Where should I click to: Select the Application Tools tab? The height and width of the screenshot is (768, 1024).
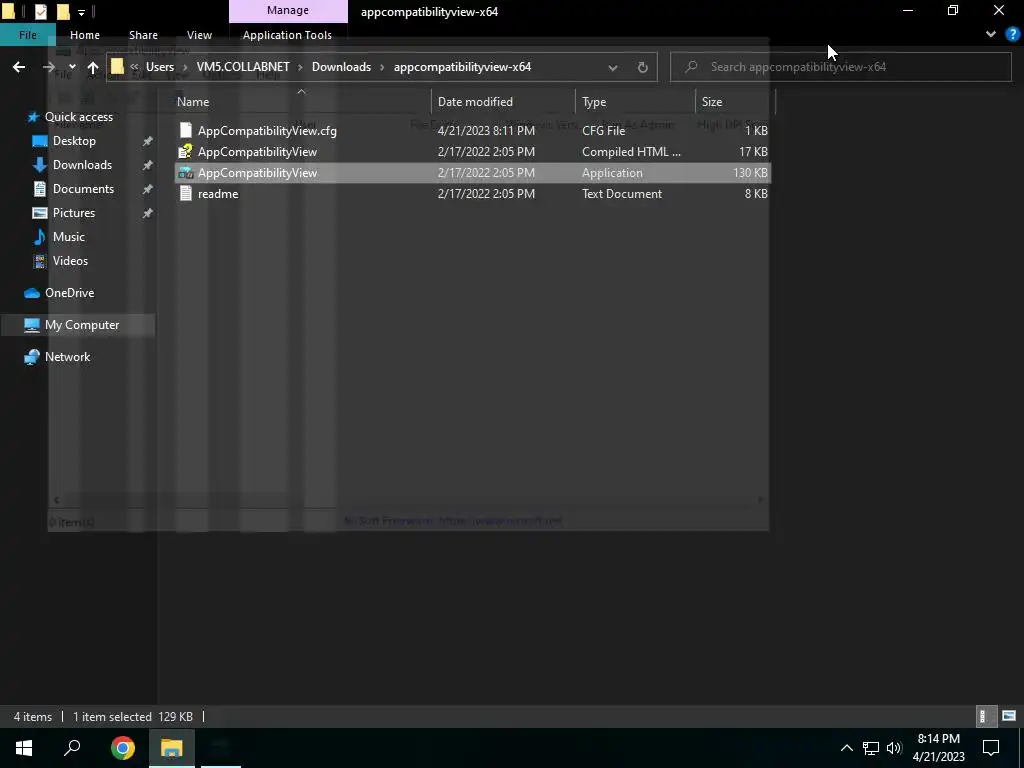[287, 35]
